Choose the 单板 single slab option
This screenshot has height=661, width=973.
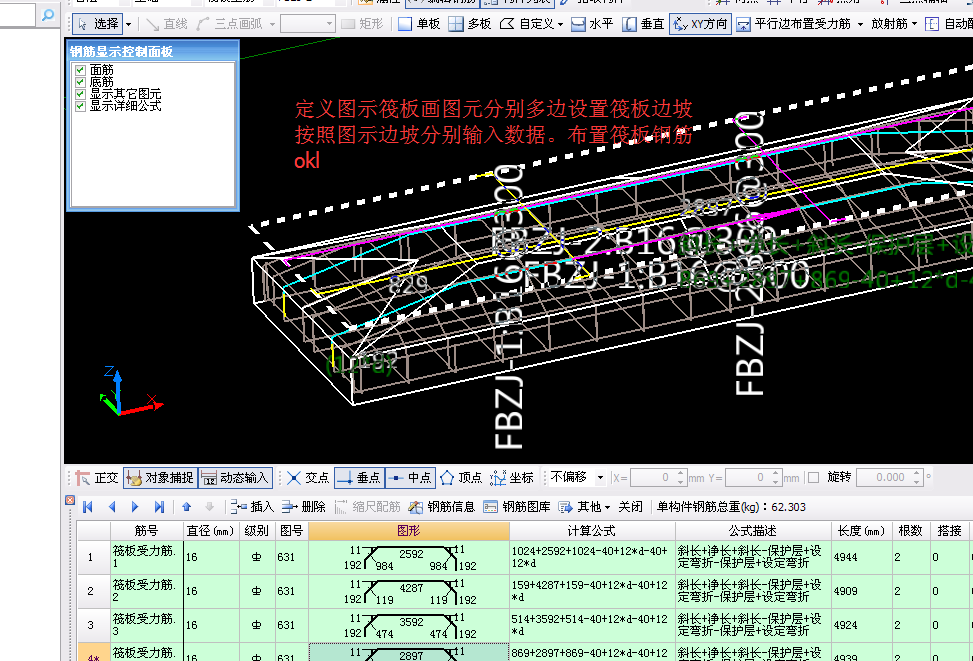pos(419,24)
